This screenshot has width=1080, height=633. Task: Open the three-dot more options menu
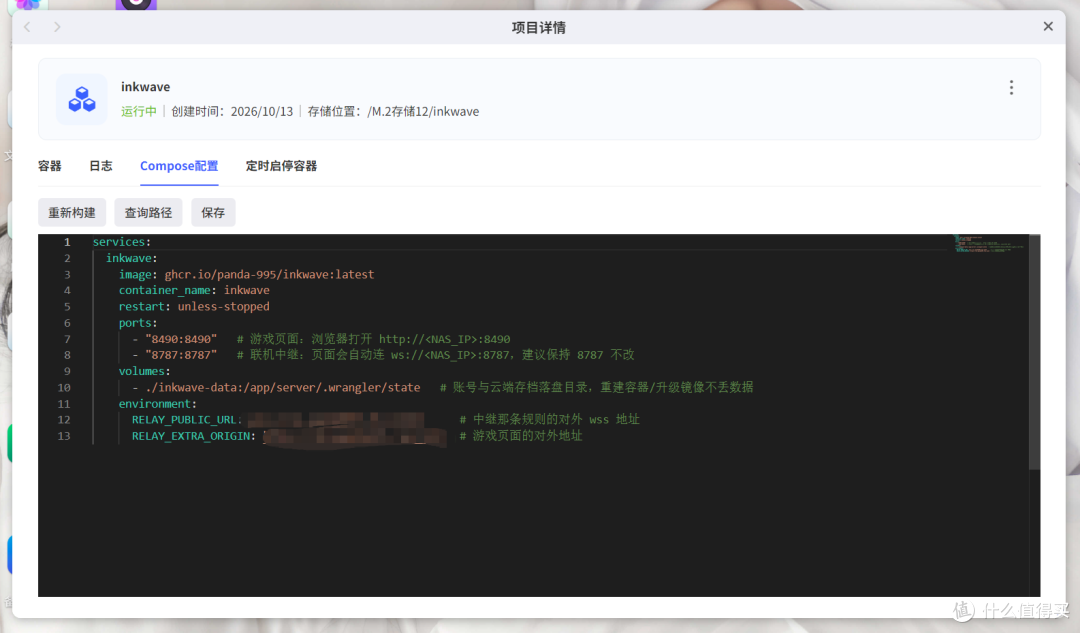coord(1011,87)
